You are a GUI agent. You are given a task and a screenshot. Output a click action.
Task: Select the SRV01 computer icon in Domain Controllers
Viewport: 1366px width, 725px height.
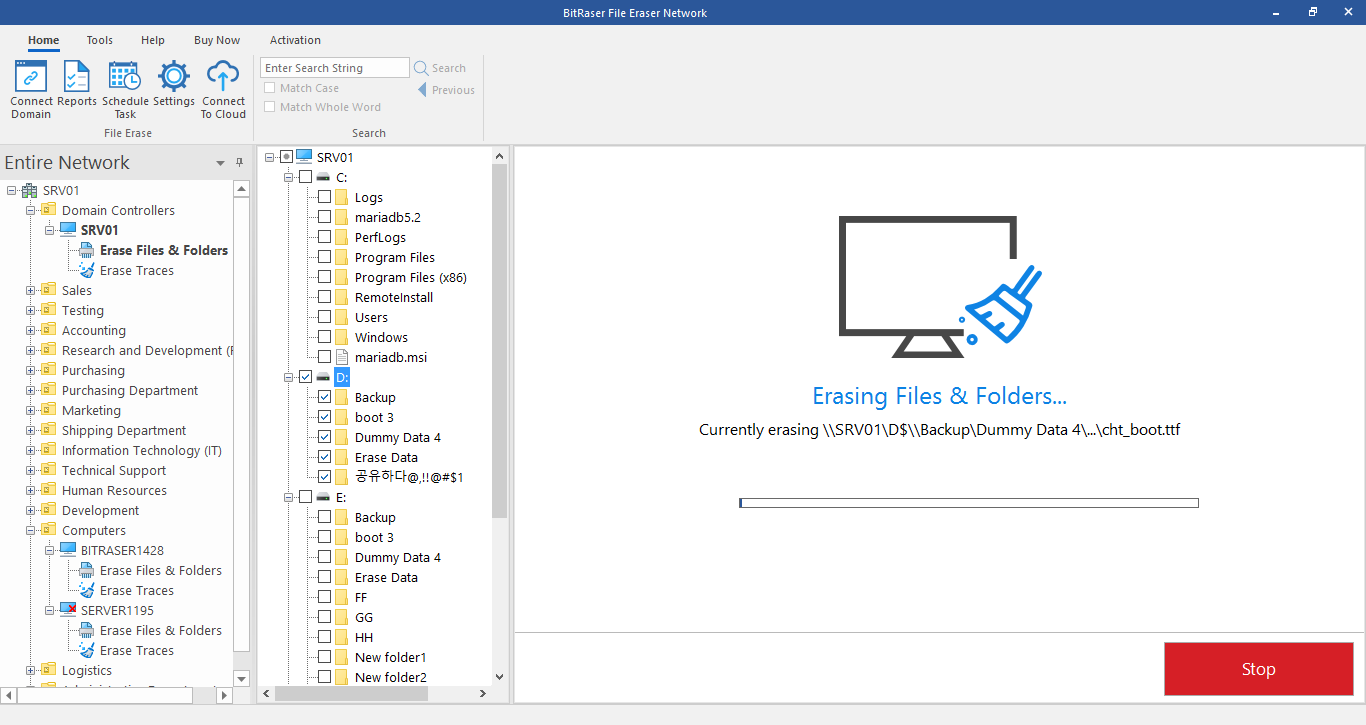pos(68,230)
